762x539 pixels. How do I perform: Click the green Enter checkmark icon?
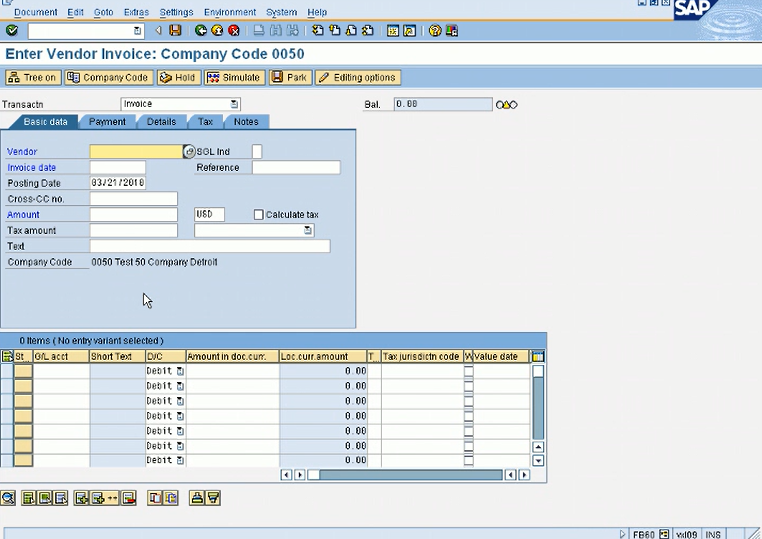[12, 31]
